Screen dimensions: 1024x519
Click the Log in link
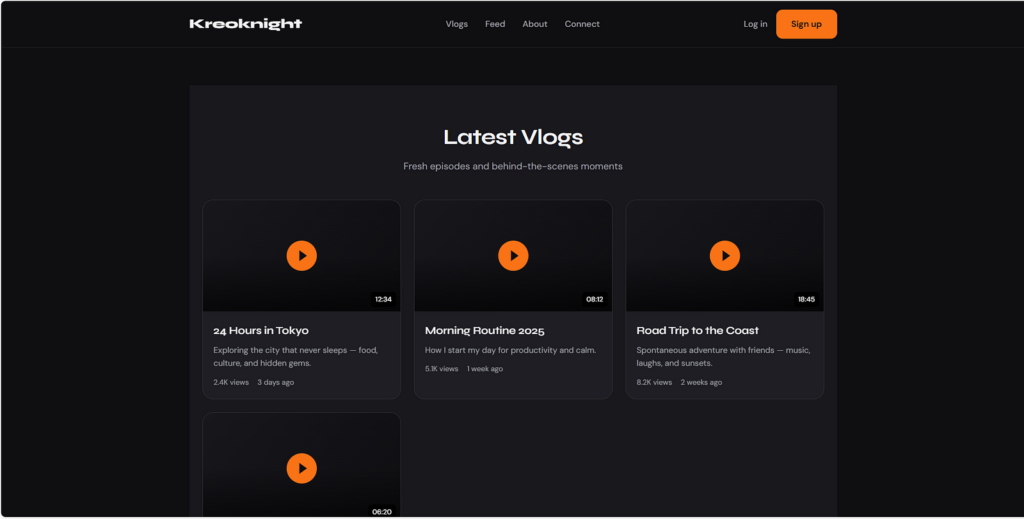coord(755,24)
